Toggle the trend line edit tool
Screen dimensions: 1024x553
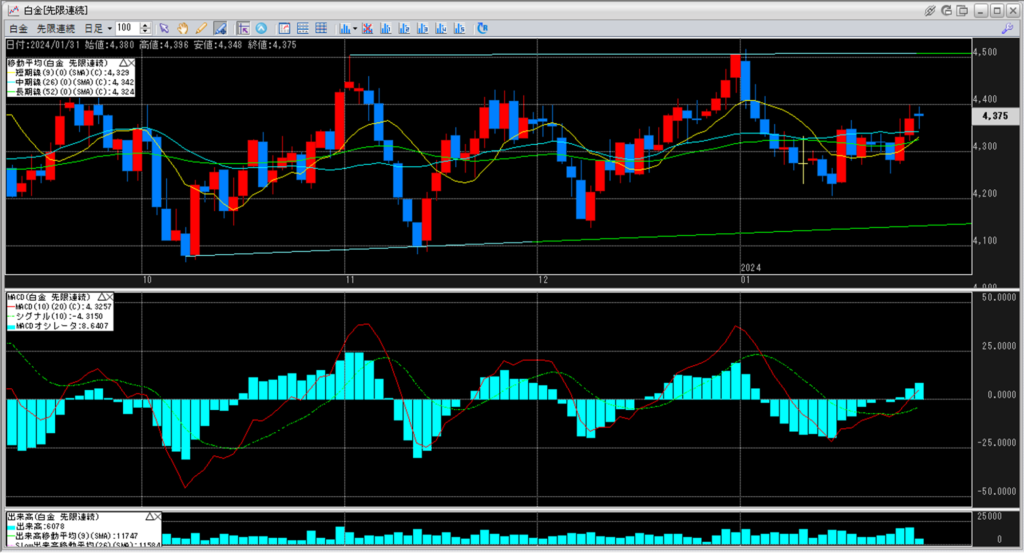tap(220, 28)
